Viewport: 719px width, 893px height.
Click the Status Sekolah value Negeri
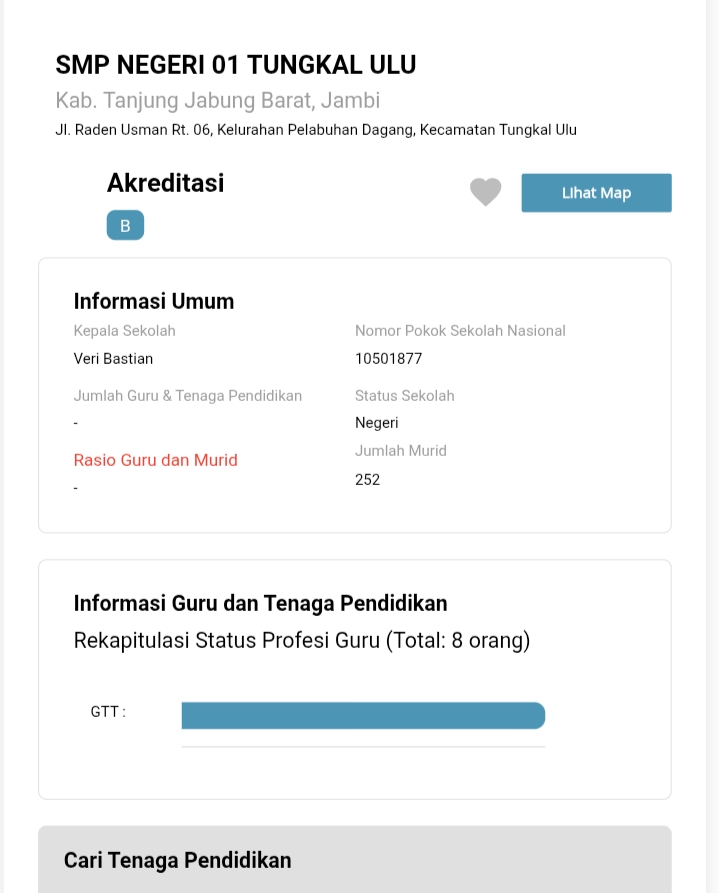[x=377, y=423]
